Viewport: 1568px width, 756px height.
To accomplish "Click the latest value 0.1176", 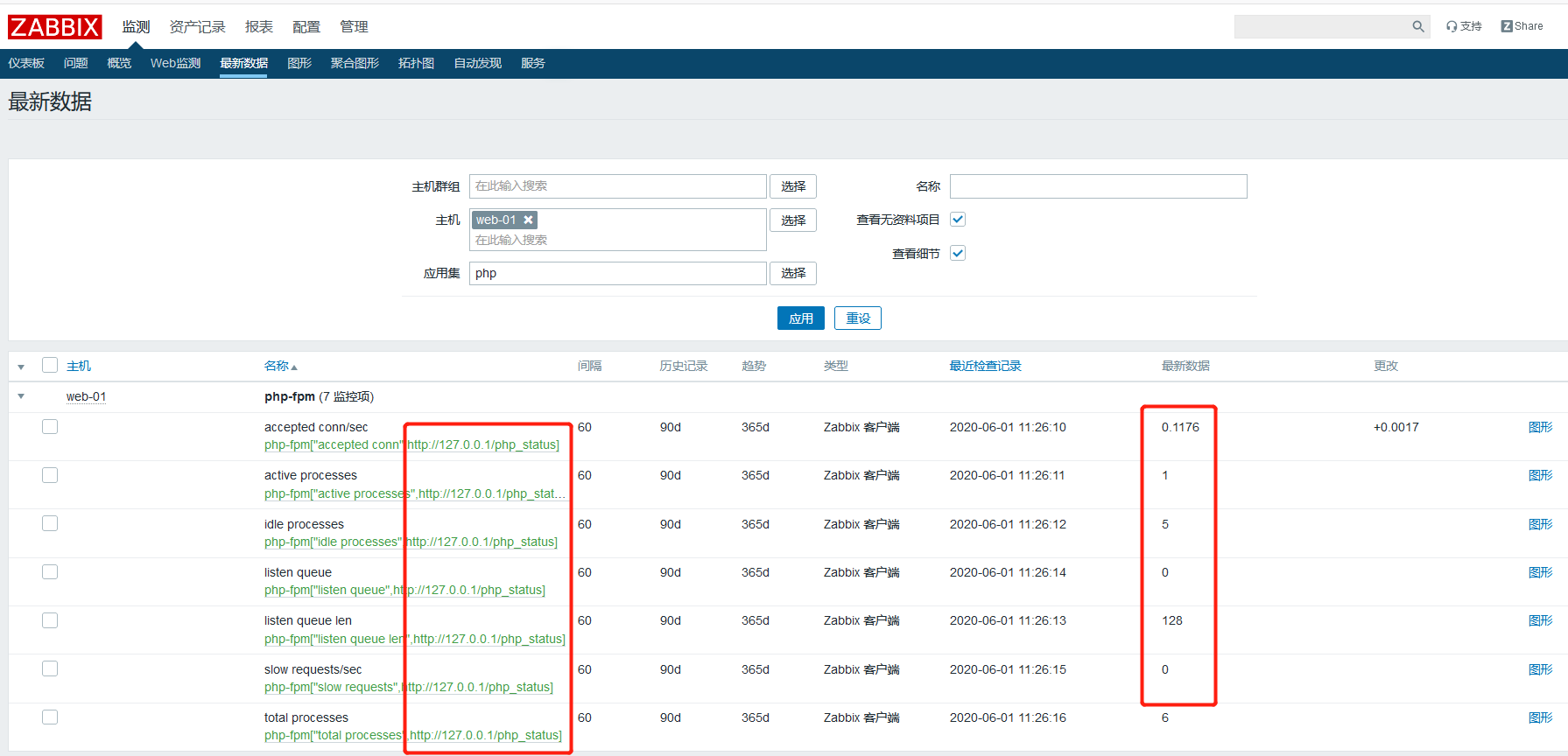I will pyautogui.click(x=1180, y=427).
